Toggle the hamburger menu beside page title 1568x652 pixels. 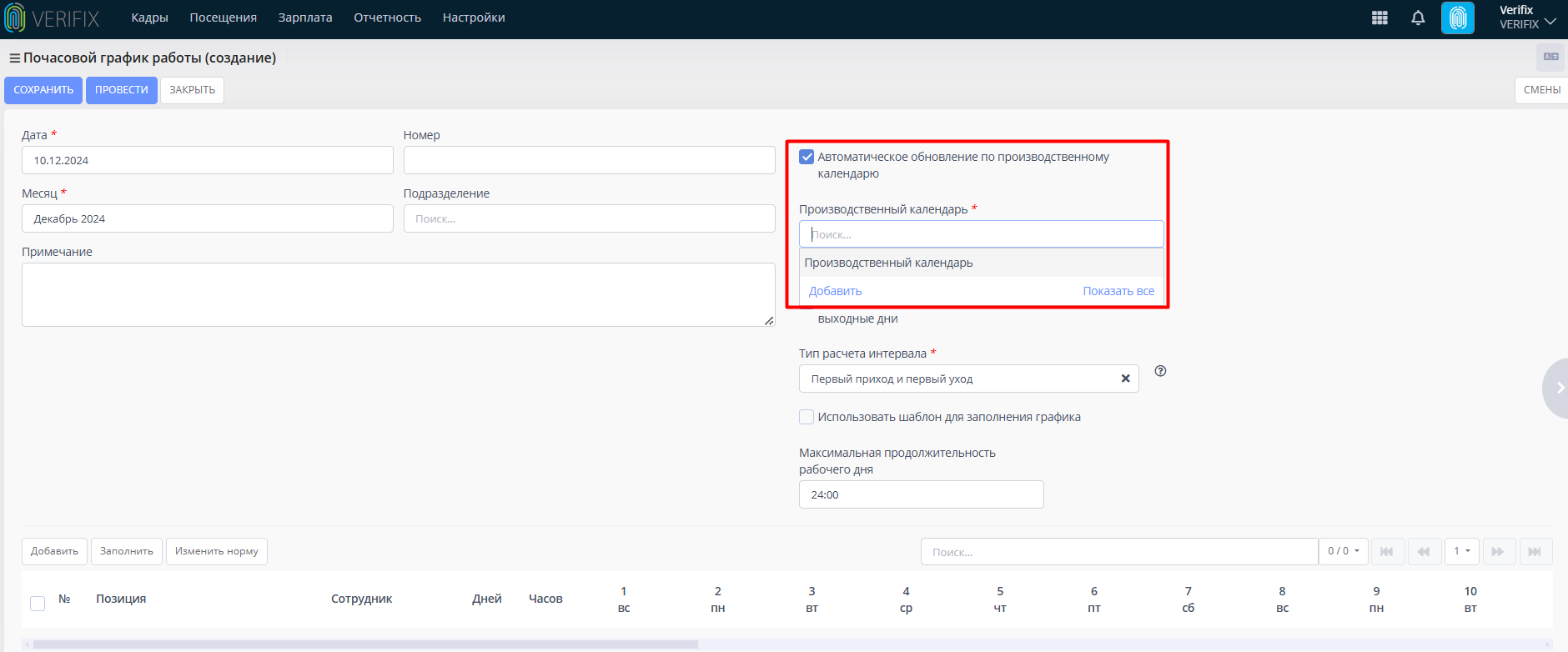click(x=14, y=58)
